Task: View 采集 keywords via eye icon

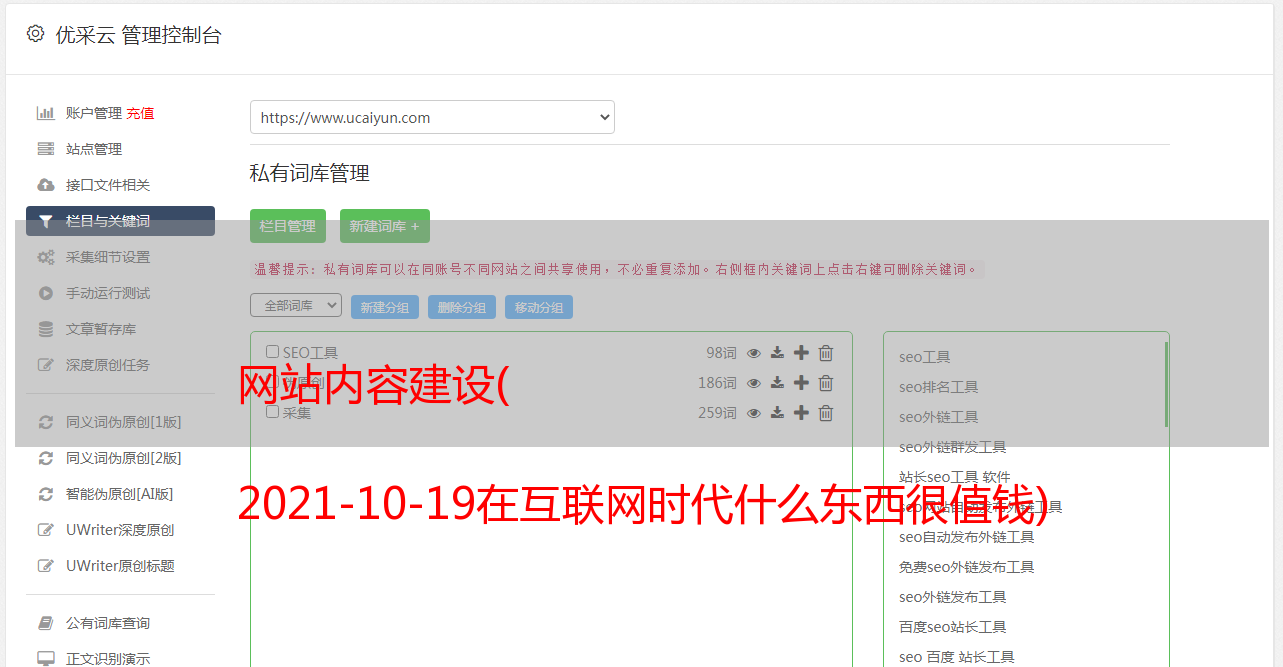Action: tap(754, 413)
